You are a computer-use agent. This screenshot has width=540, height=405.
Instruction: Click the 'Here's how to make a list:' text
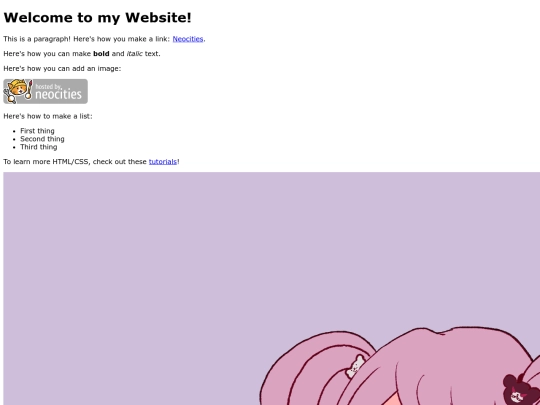[x=48, y=116]
